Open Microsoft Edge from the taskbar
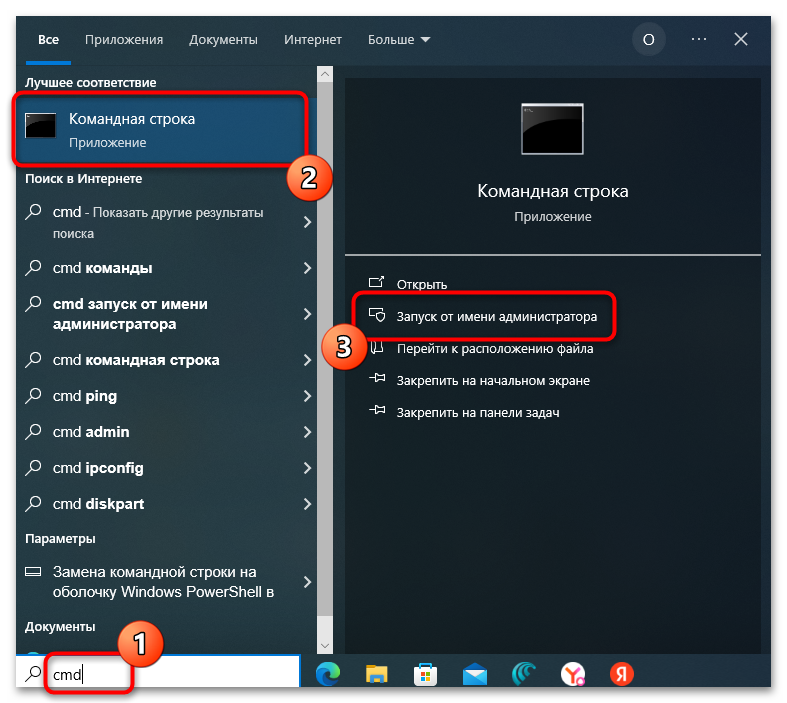This screenshot has height=703, width=787. click(x=328, y=673)
